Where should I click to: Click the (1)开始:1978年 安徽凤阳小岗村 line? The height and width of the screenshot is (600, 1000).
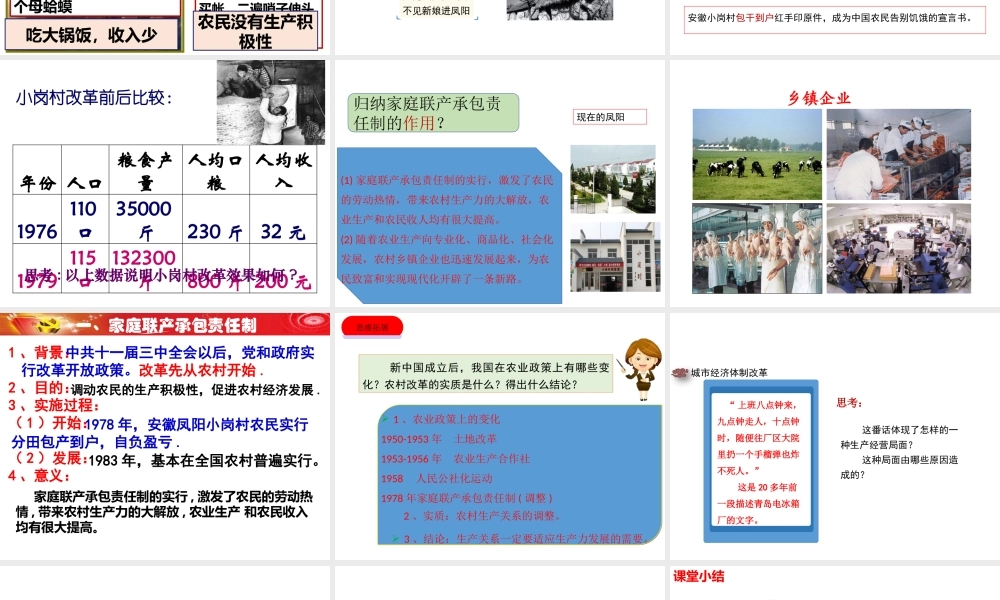[x=159, y=432]
